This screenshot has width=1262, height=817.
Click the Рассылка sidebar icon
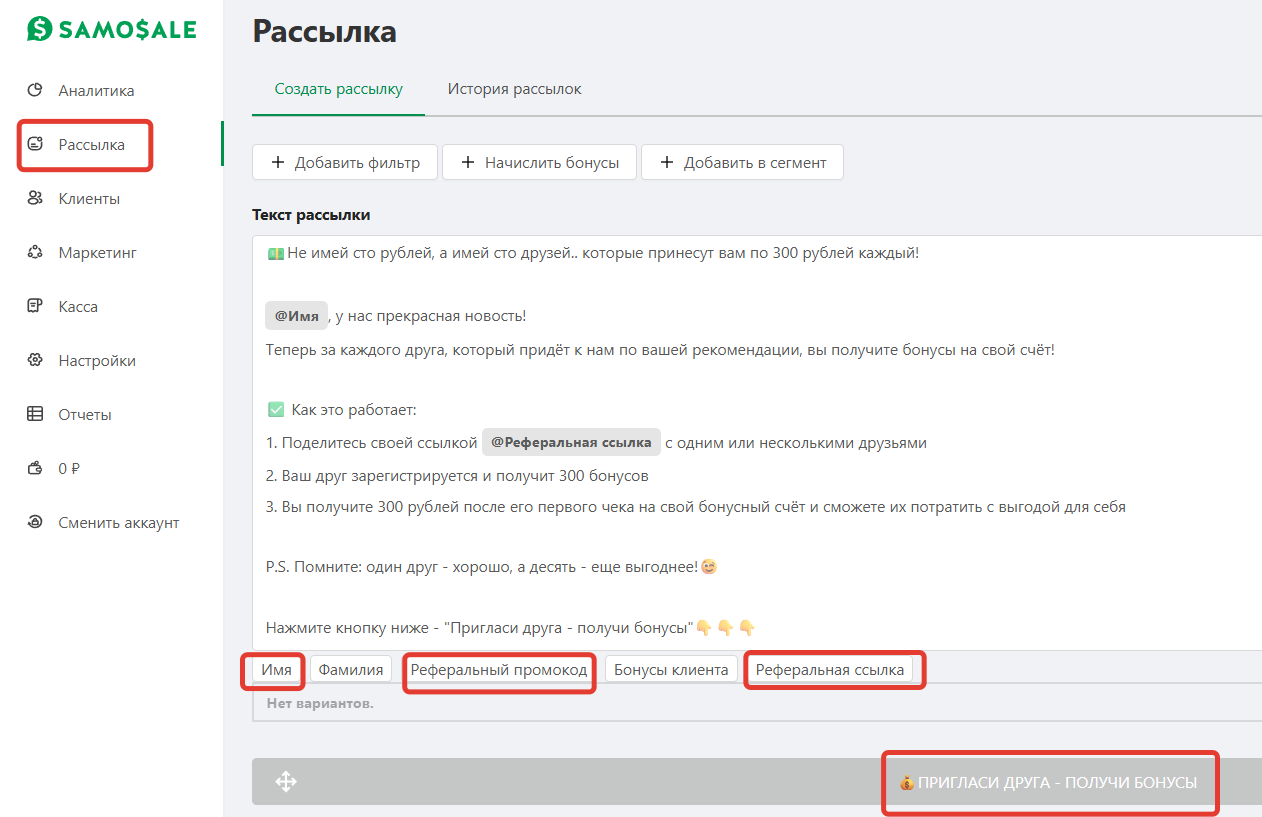pos(35,144)
